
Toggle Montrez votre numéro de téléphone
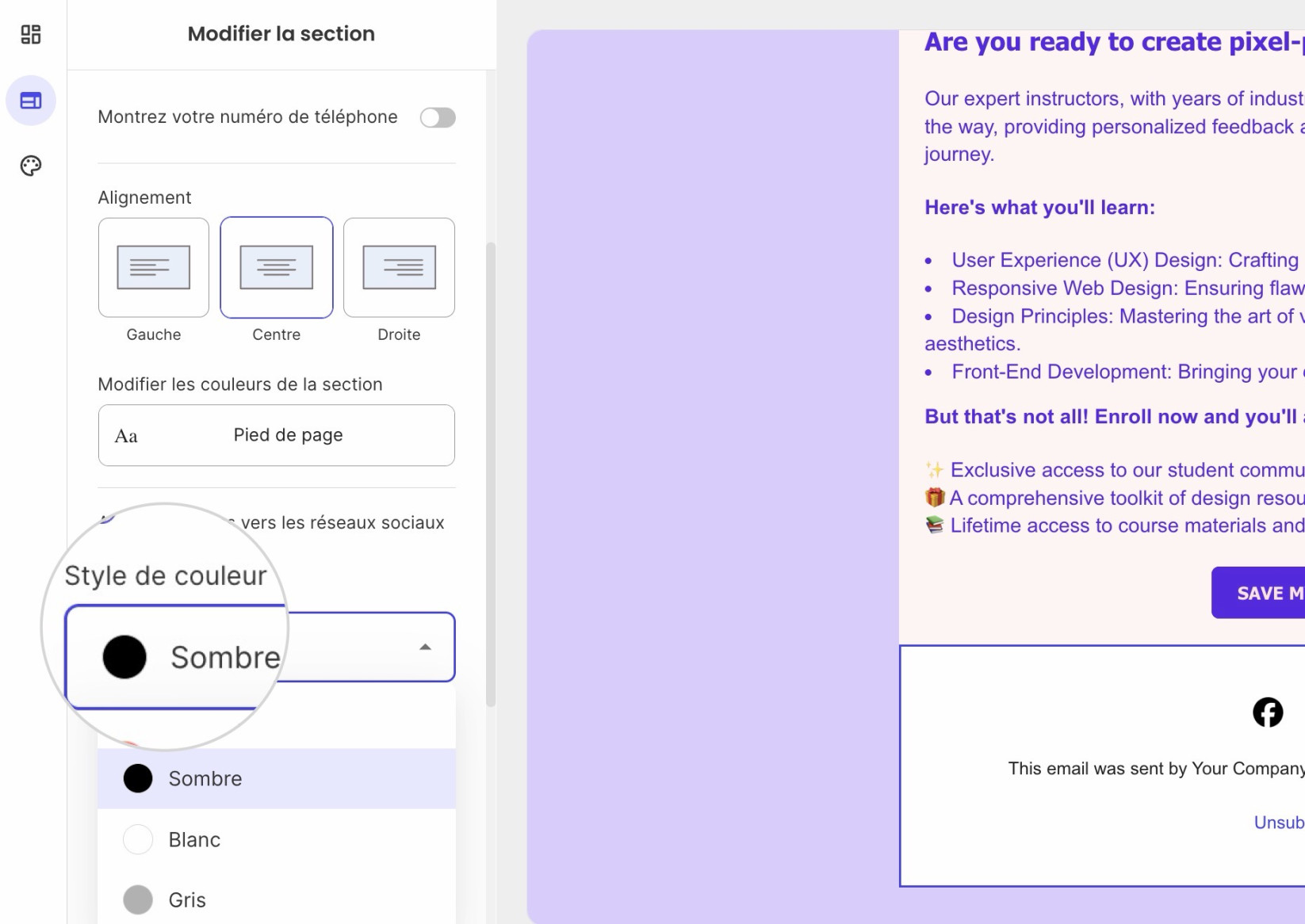point(438,117)
